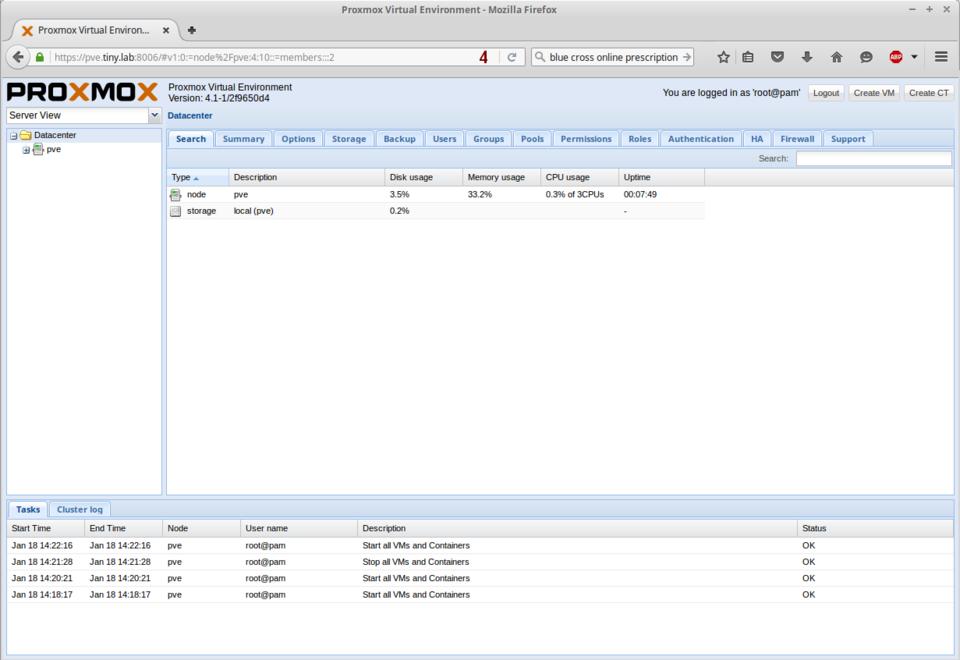Image resolution: width=960 pixels, height=660 pixels.
Task: Click the Logout button
Action: pyautogui.click(x=826, y=93)
